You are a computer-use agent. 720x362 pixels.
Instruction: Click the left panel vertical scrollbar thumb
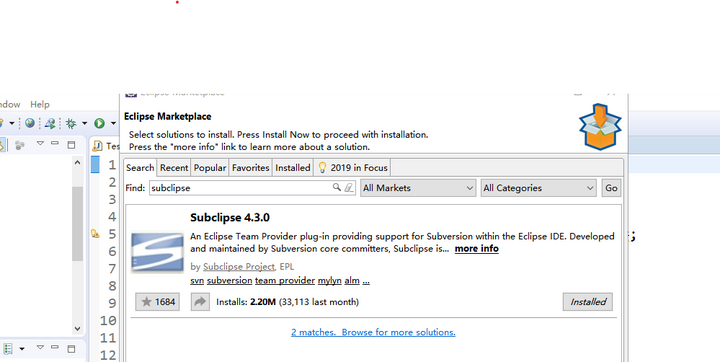[77, 224]
